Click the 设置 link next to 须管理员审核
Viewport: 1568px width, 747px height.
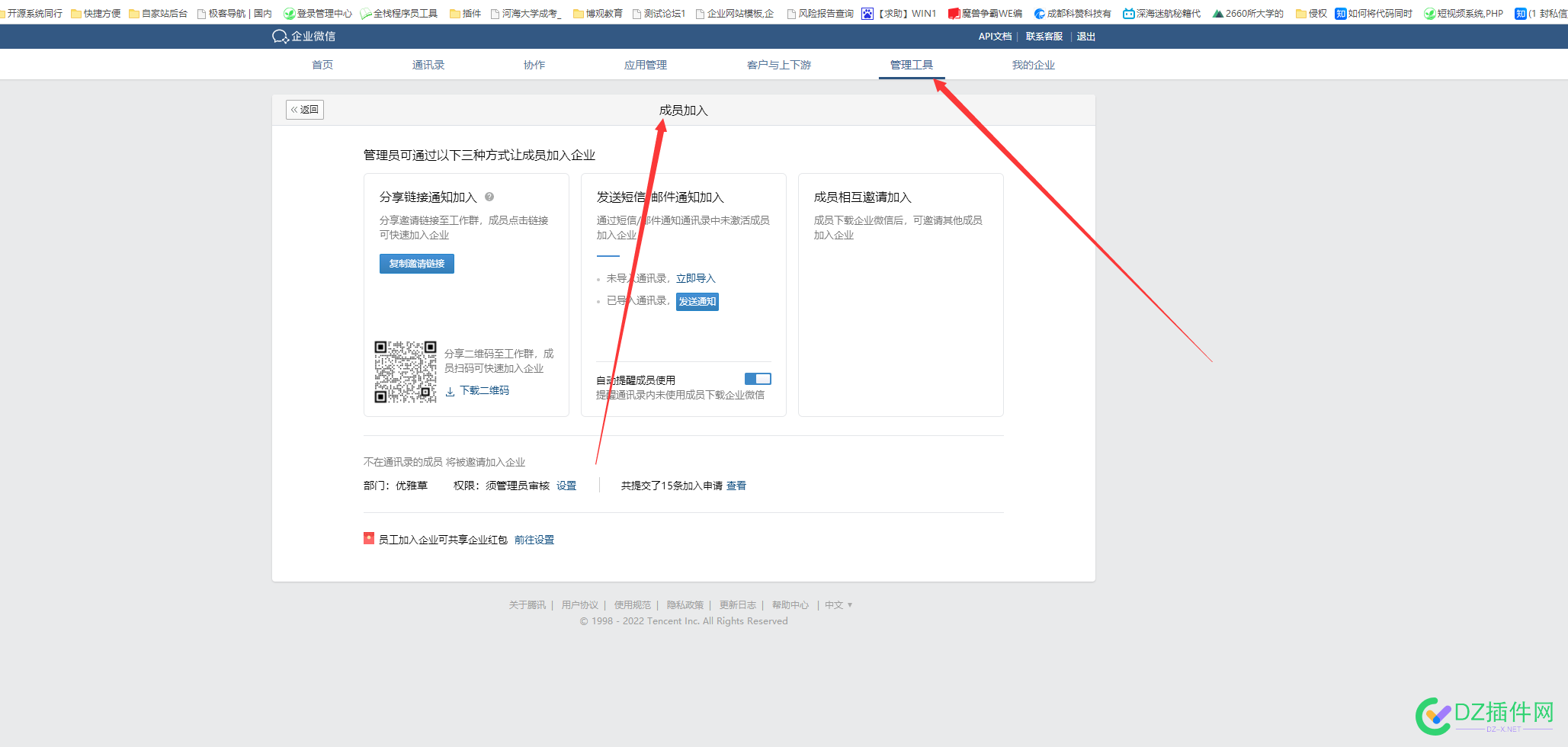(566, 486)
